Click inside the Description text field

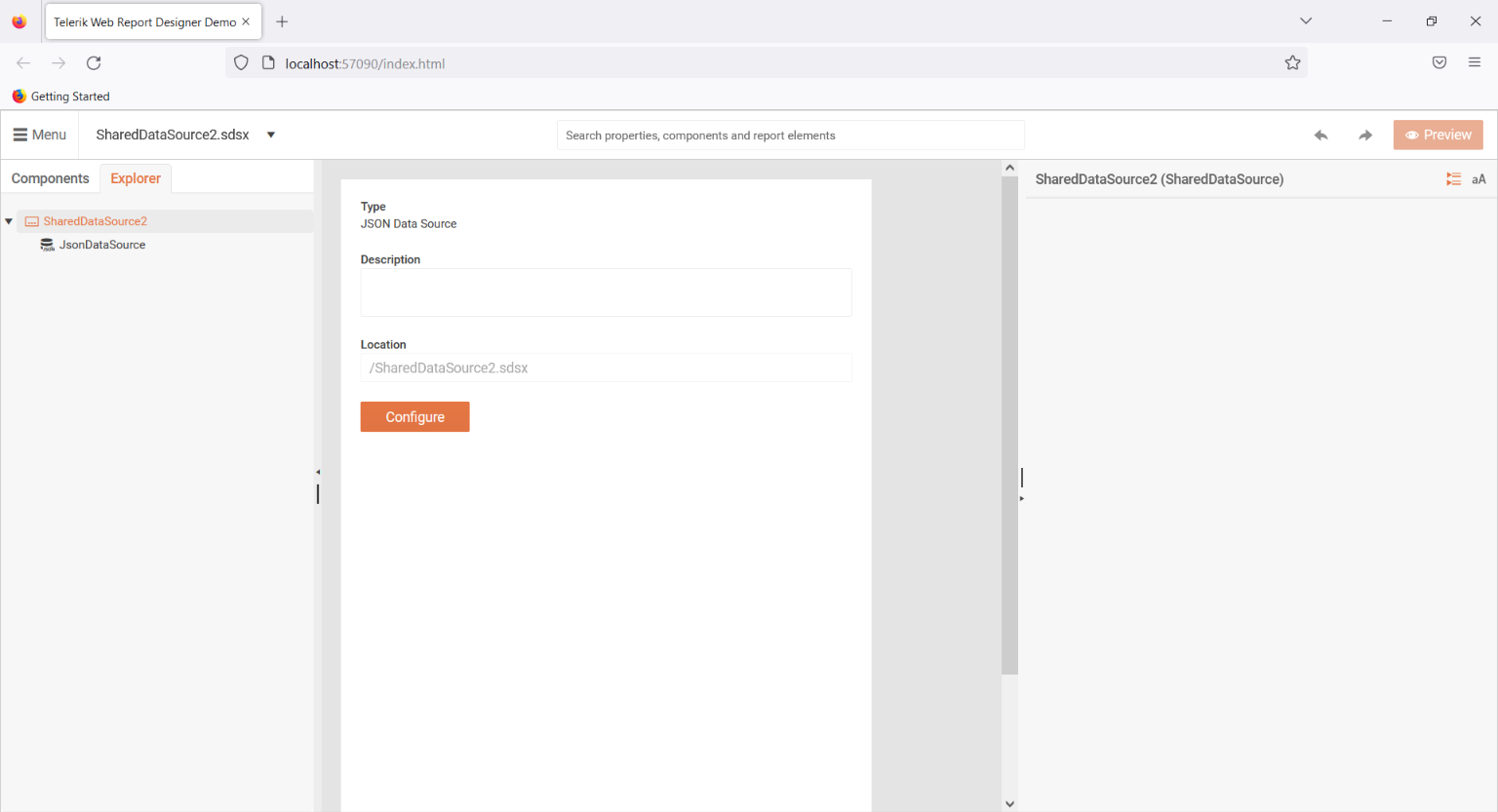[606, 291]
